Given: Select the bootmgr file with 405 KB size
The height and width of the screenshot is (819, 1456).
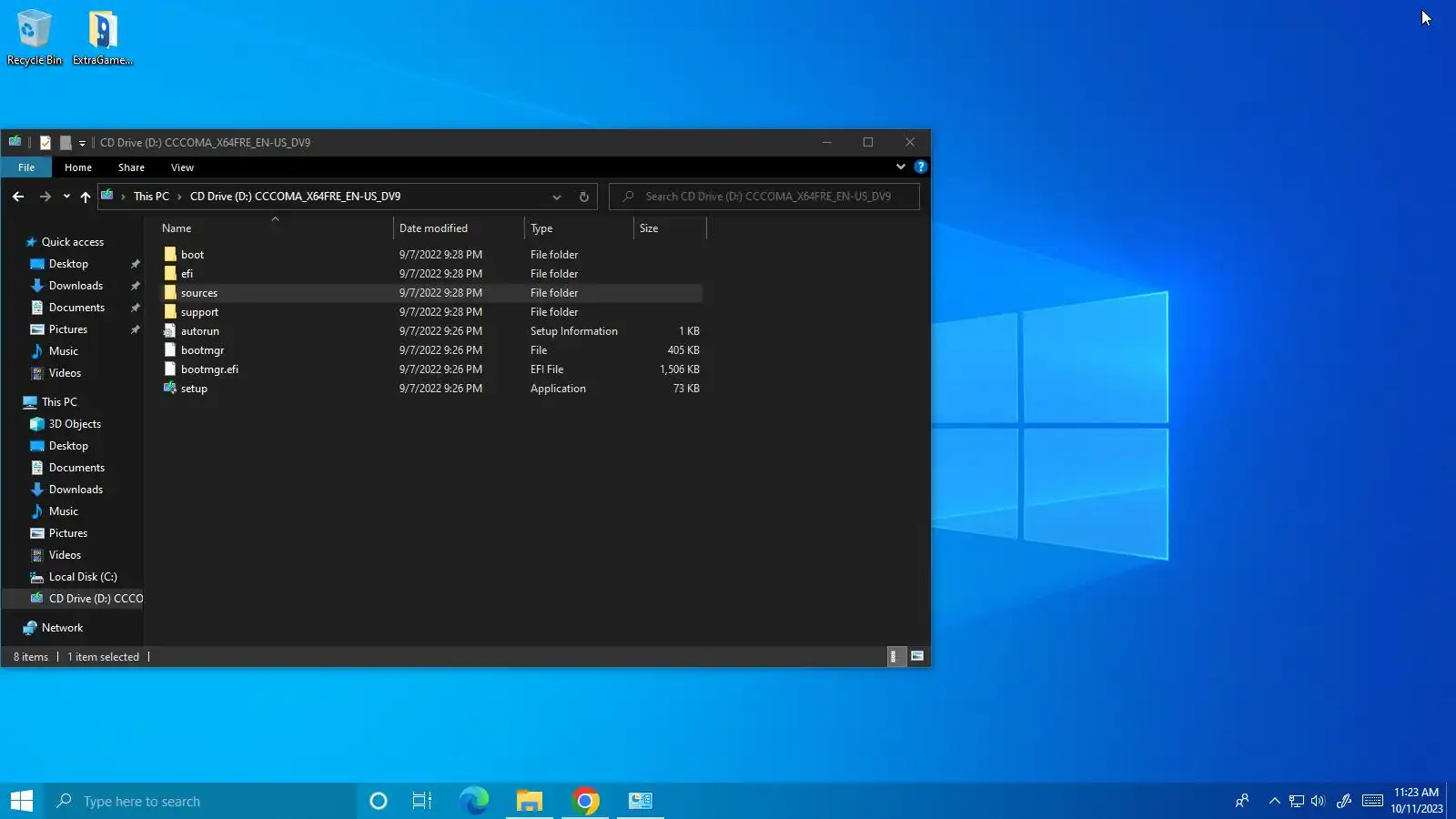Looking at the screenshot, I should point(202,350).
